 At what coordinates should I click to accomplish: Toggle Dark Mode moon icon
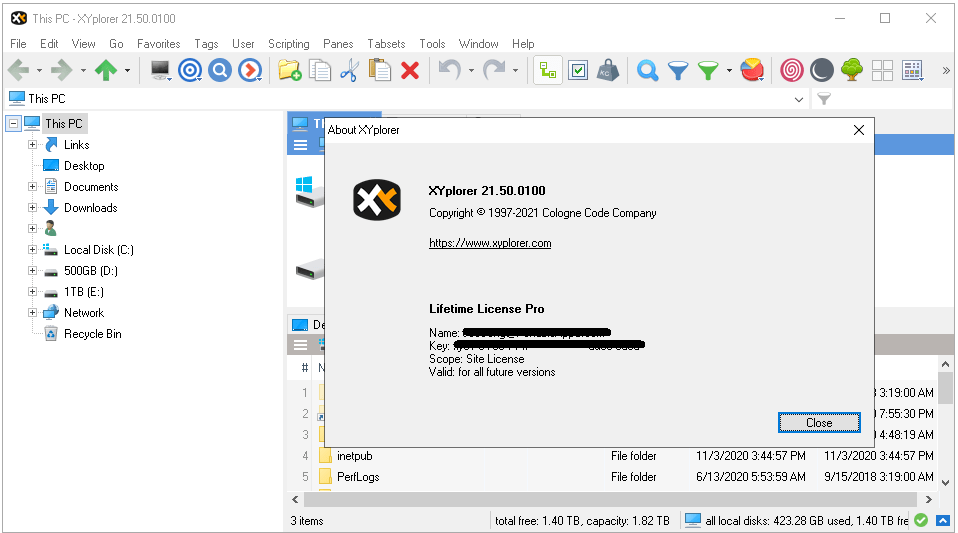pos(822,71)
